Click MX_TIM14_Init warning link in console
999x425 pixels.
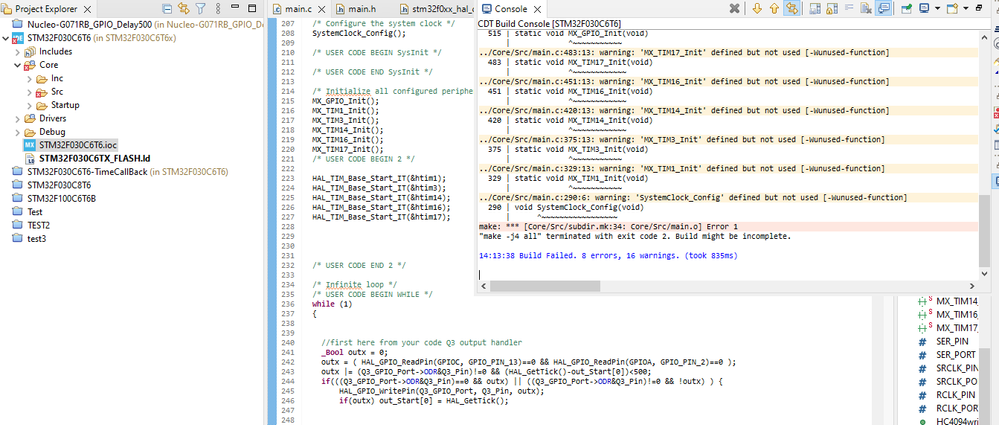[x=684, y=111]
